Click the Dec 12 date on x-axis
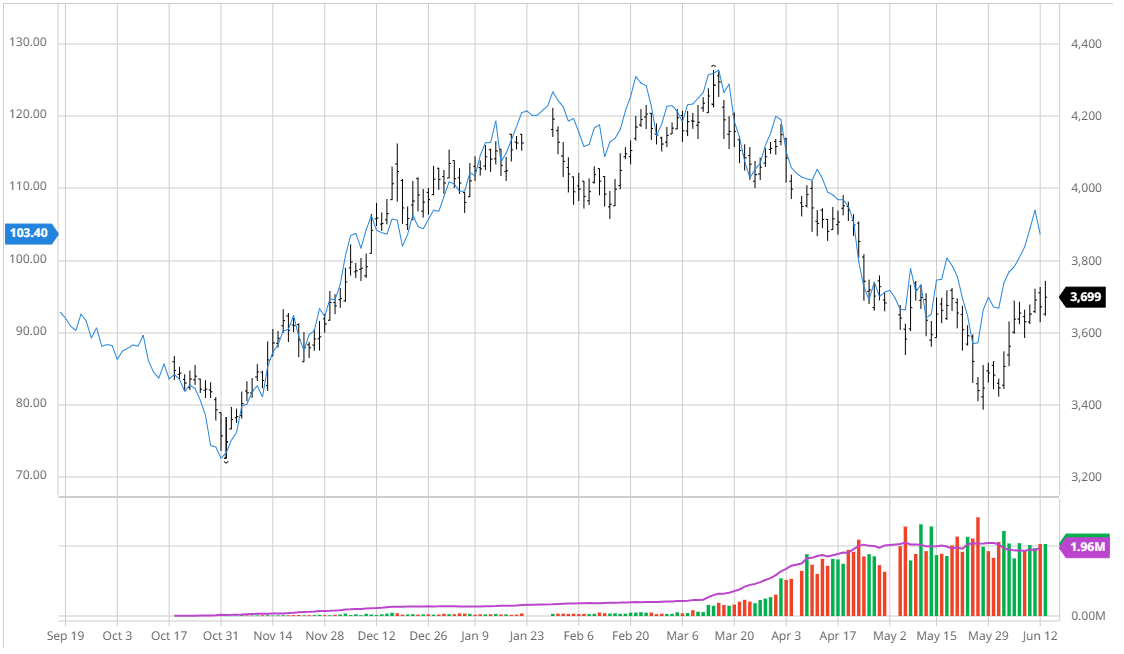 (376, 635)
